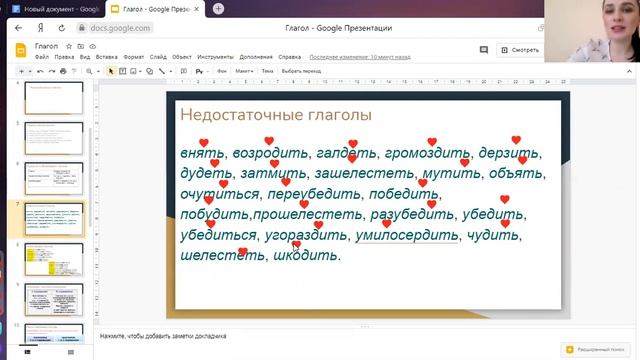Open the Справка menu
The image size is (640, 360).
click(x=289, y=57)
